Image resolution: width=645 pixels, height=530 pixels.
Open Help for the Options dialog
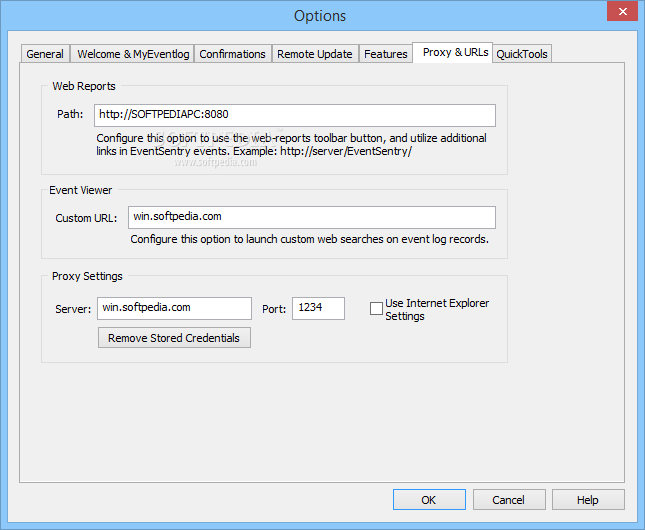point(588,500)
